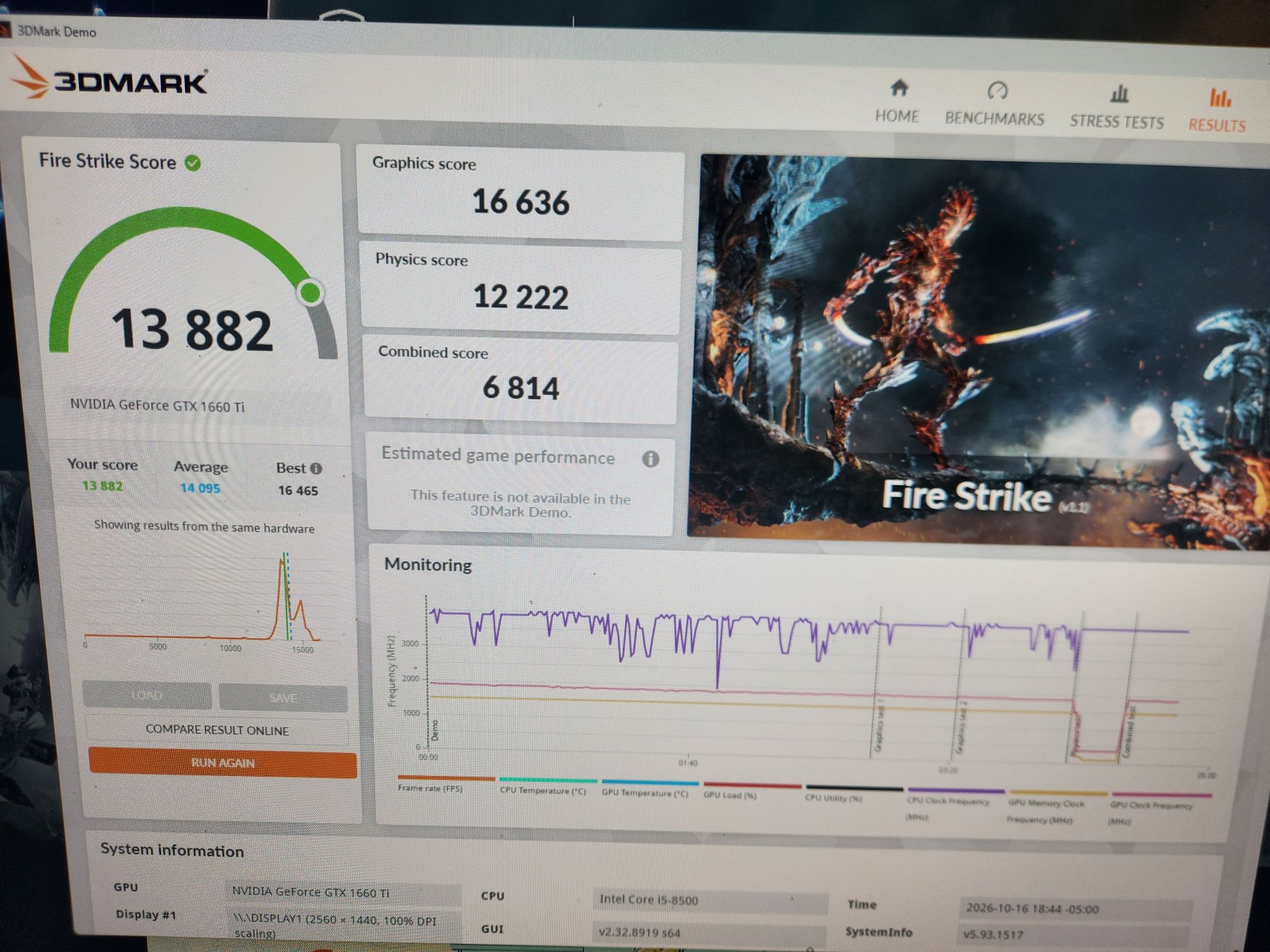Open the HOME tab
The height and width of the screenshot is (952, 1270).
click(897, 102)
